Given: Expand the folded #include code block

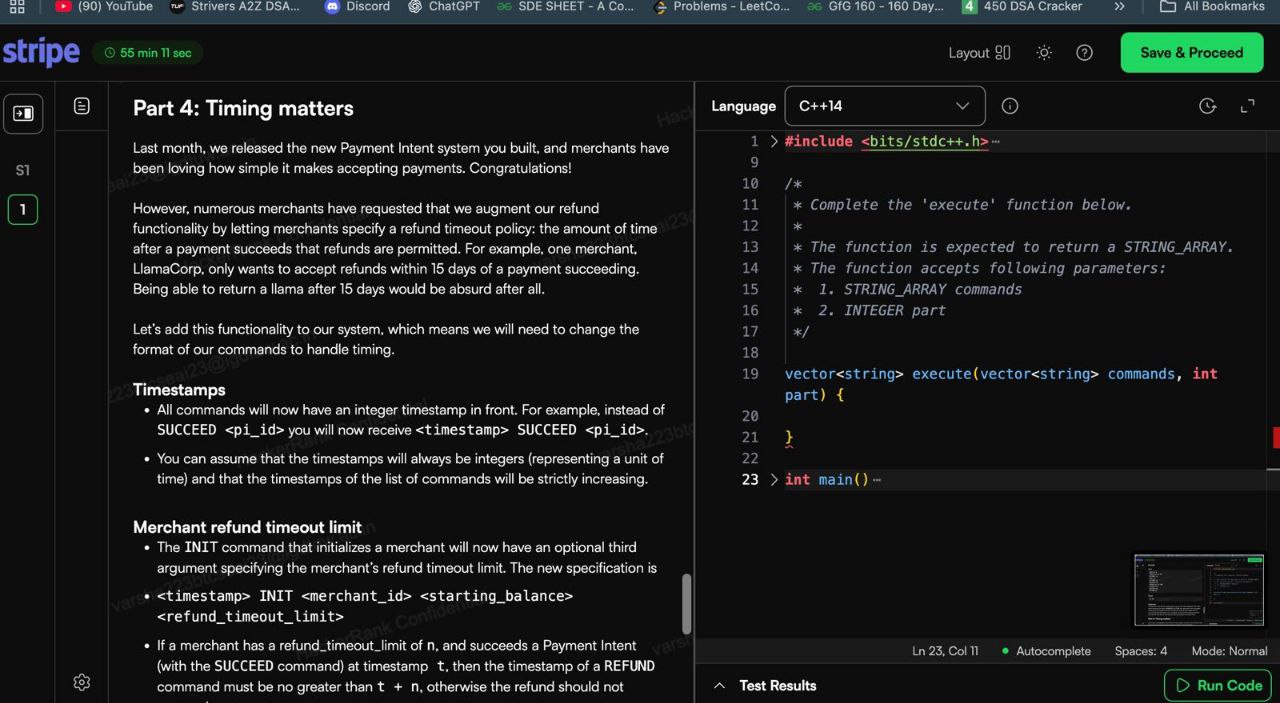Looking at the screenshot, I should [x=773, y=142].
